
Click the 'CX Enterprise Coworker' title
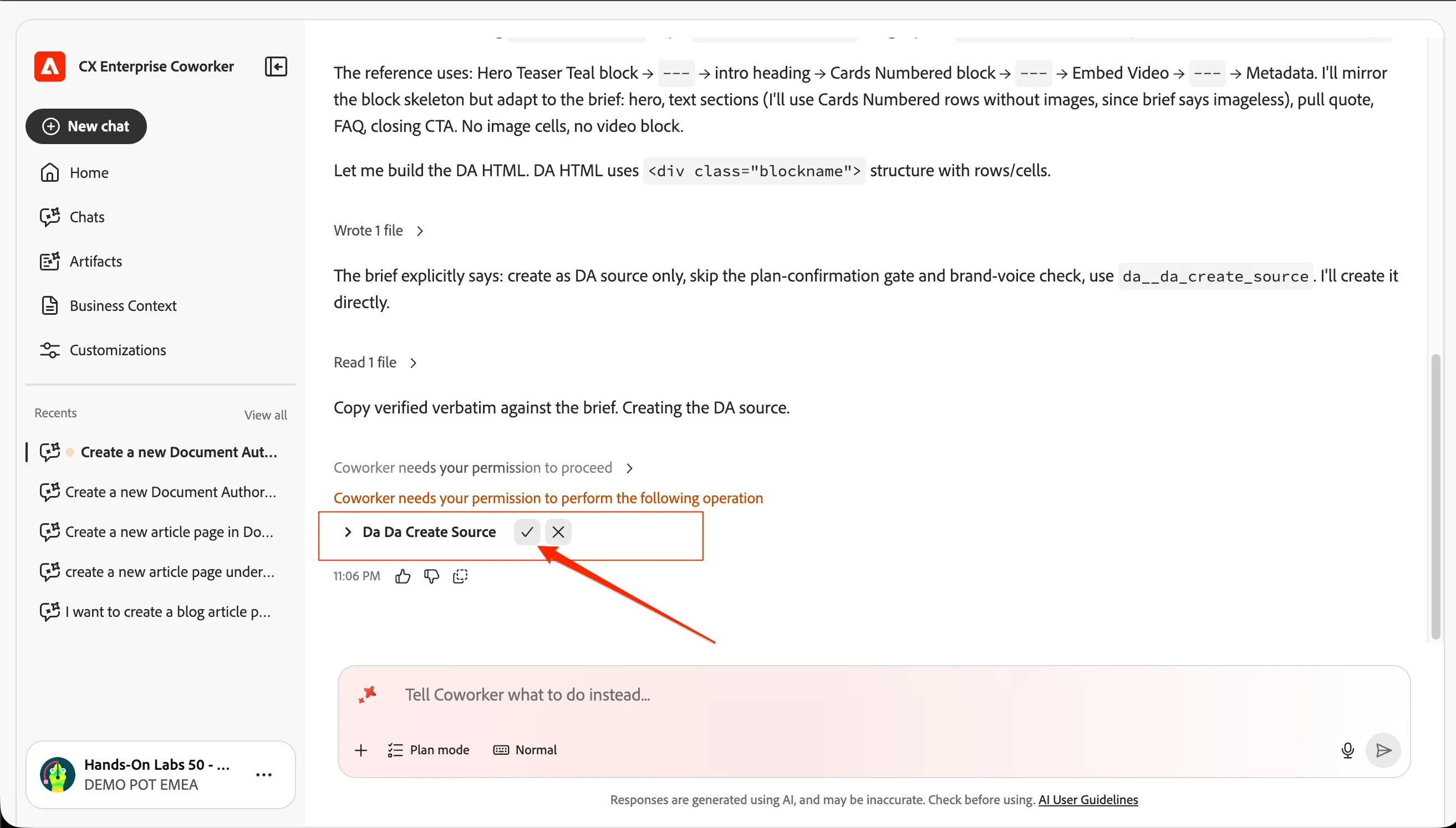point(156,67)
